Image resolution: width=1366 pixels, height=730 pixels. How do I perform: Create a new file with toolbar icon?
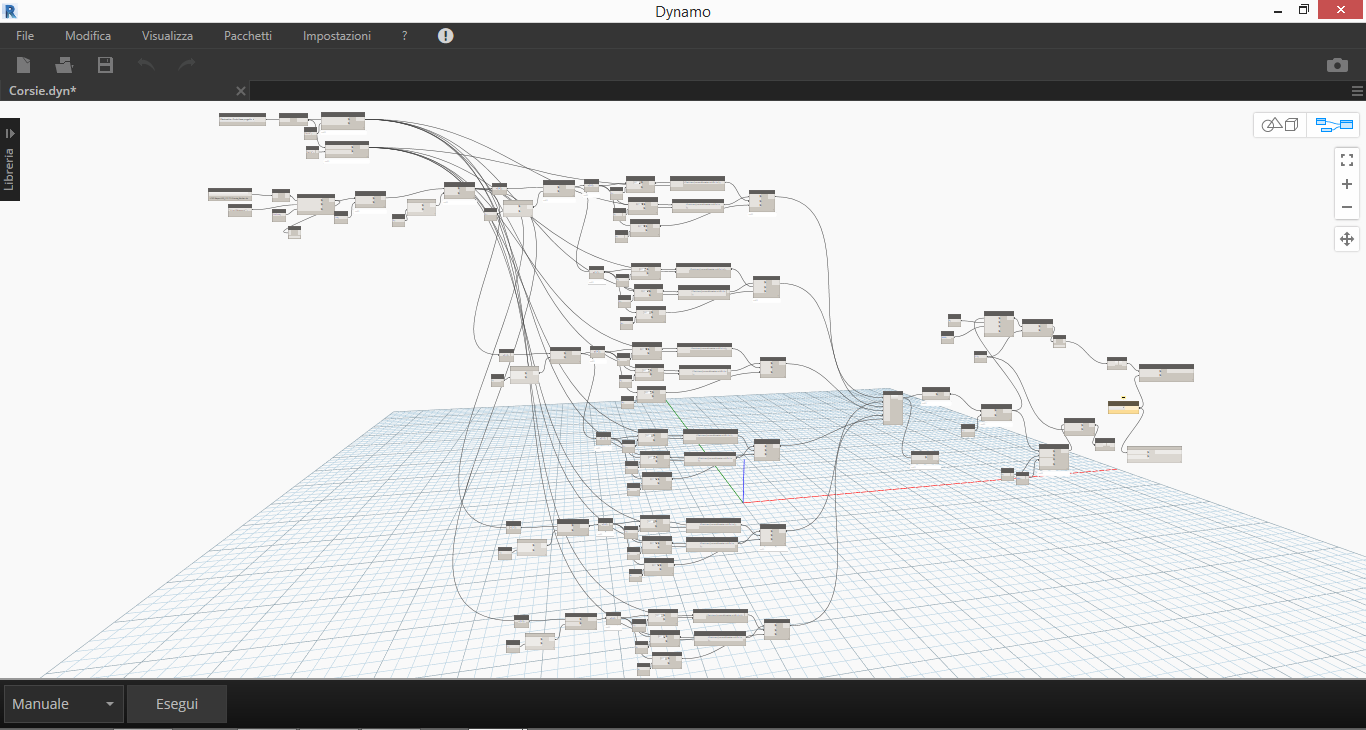point(23,65)
